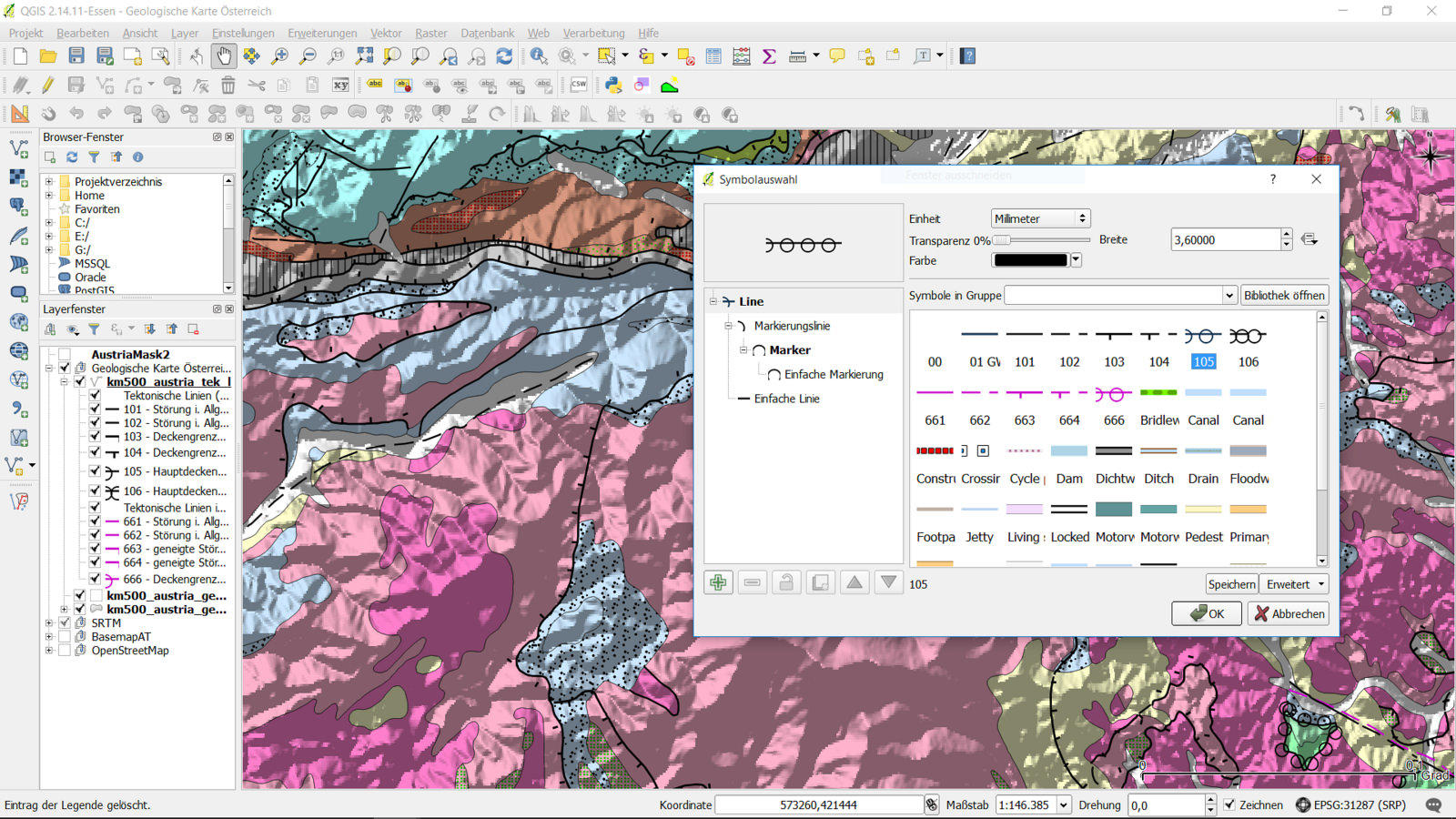Click the green plus add symbol layer button
This screenshot has height=819, width=1456.
pyautogui.click(x=718, y=582)
